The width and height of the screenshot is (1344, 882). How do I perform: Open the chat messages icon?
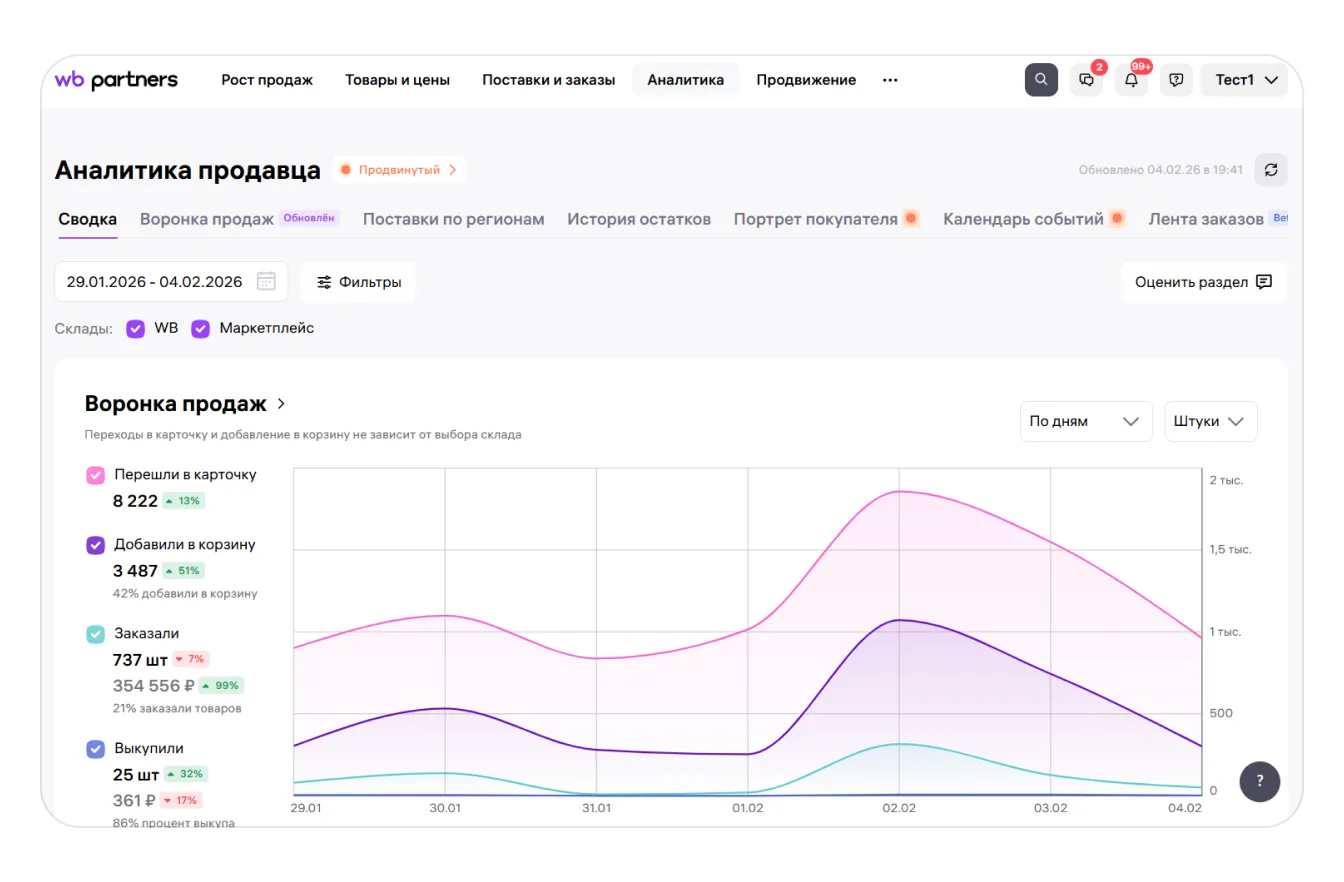click(x=1086, y=80)
